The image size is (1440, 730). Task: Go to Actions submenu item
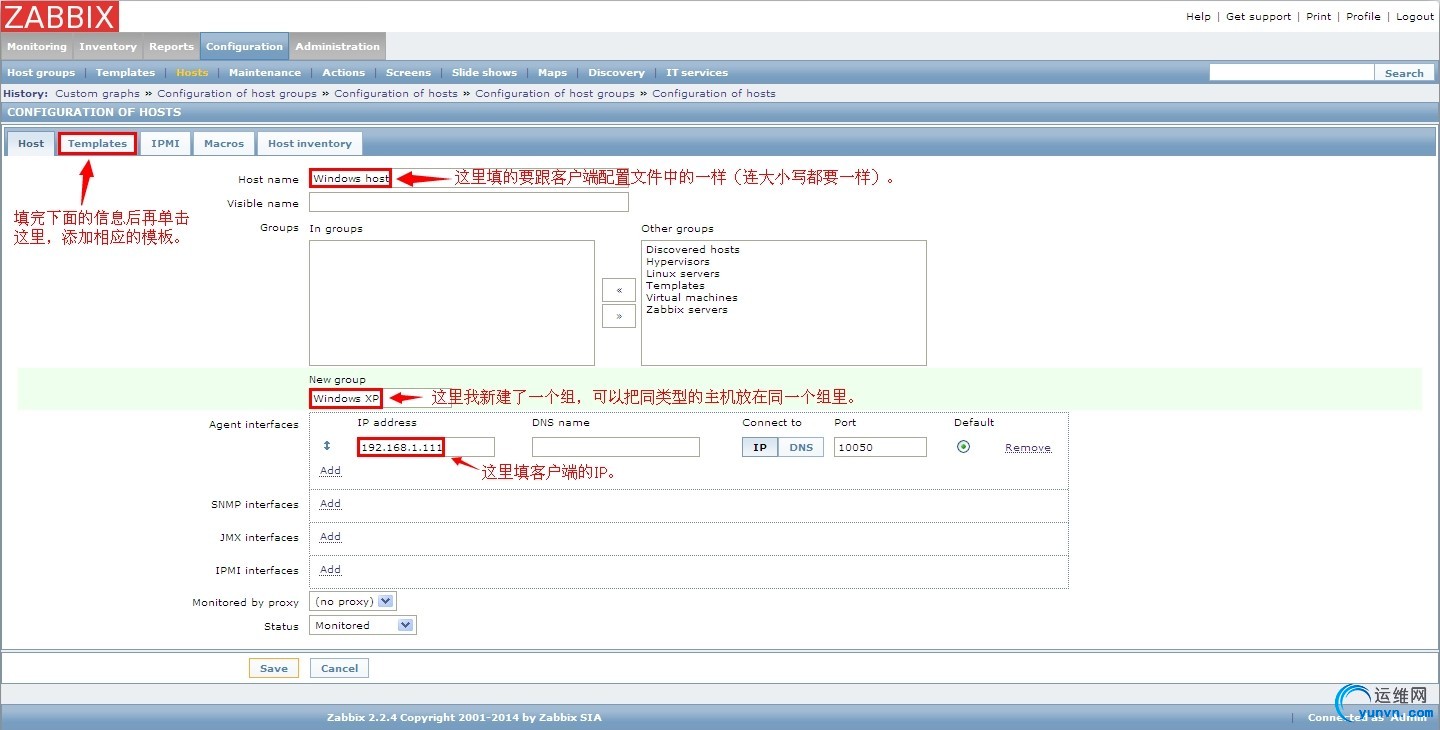click(343, 73)
